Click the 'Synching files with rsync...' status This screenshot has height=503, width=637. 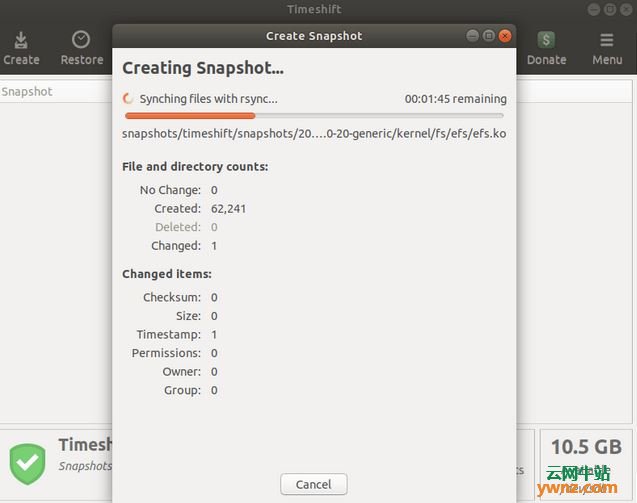(208, 99)
